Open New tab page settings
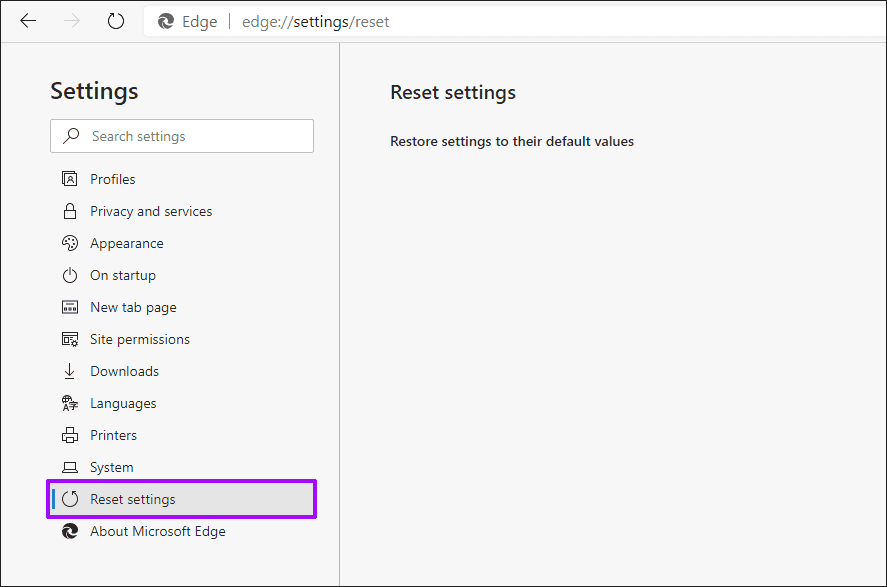The image size is (887, 587). (x=133, y=307)
